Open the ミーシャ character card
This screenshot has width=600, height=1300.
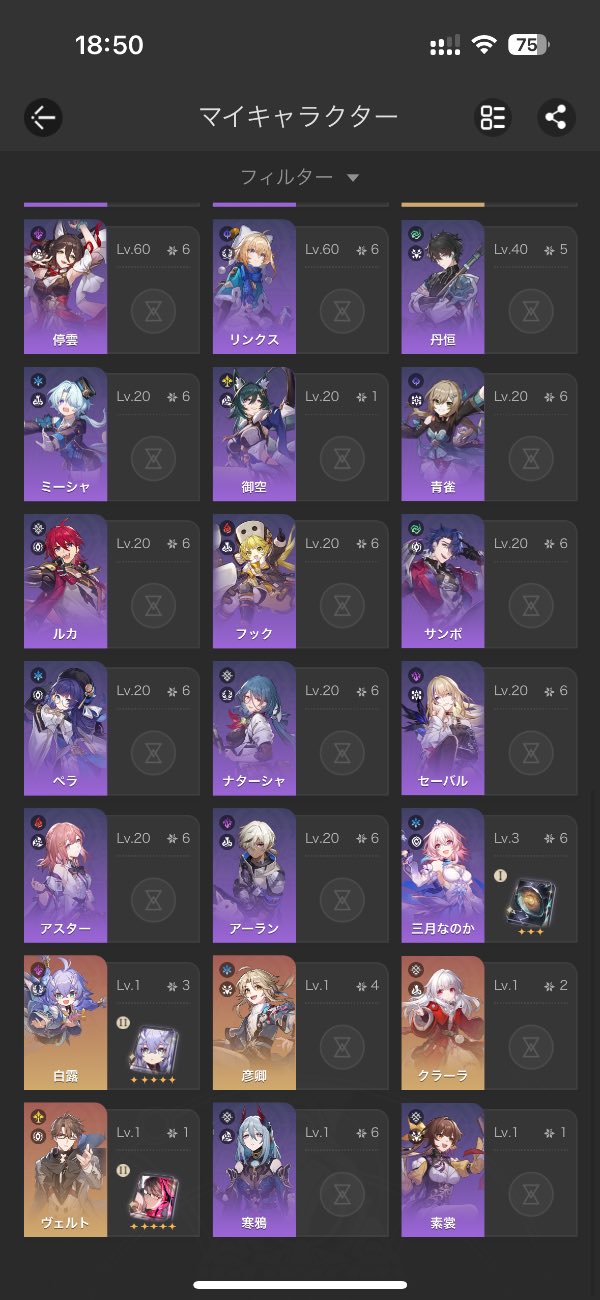(111, 434)
